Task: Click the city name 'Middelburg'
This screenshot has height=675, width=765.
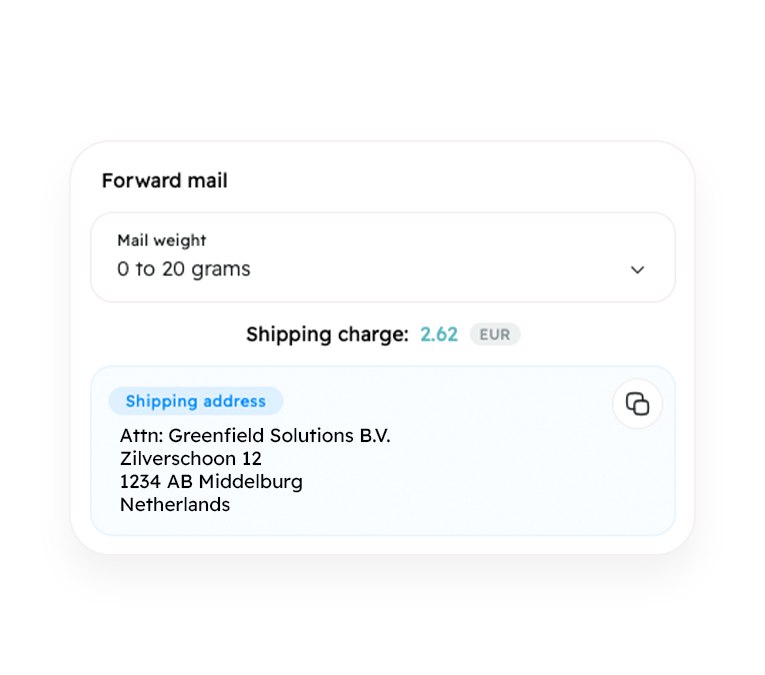Action: click(251, 482)
